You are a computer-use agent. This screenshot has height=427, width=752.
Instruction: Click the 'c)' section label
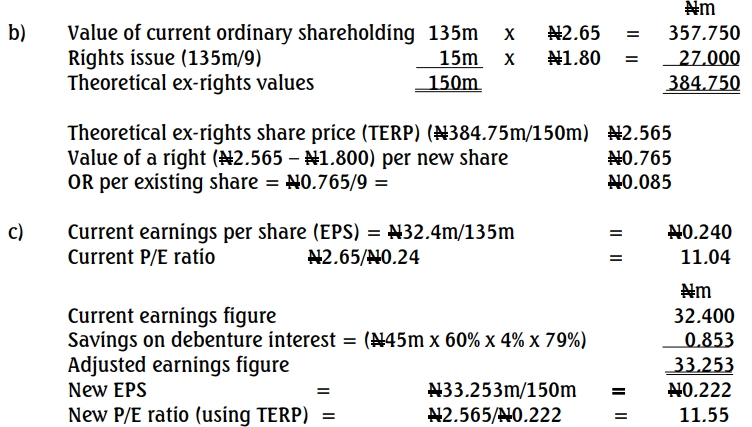click(16, 233)
